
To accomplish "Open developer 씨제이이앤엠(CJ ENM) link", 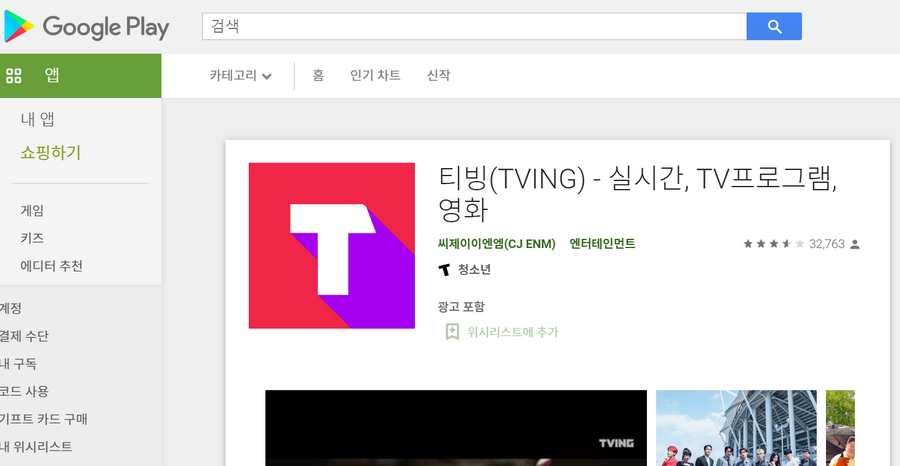I will 496,244.
